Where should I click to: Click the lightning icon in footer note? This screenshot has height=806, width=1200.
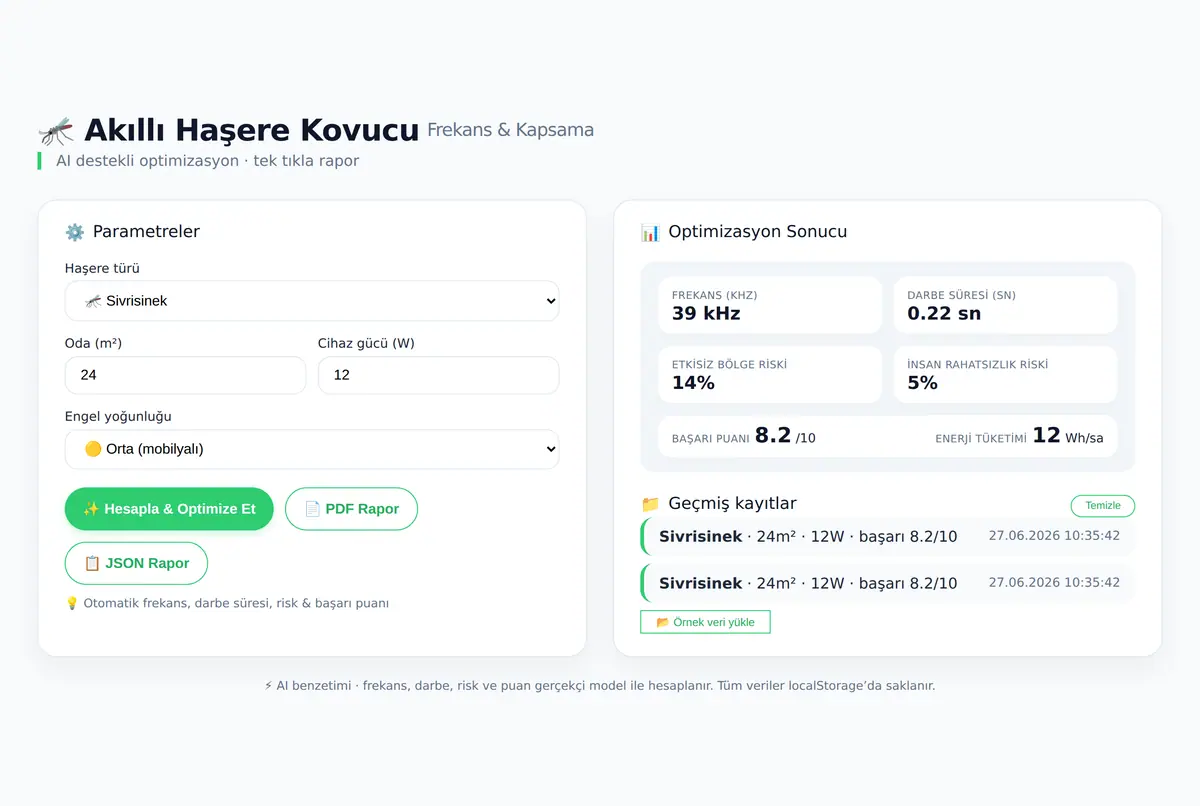(268, 686)
